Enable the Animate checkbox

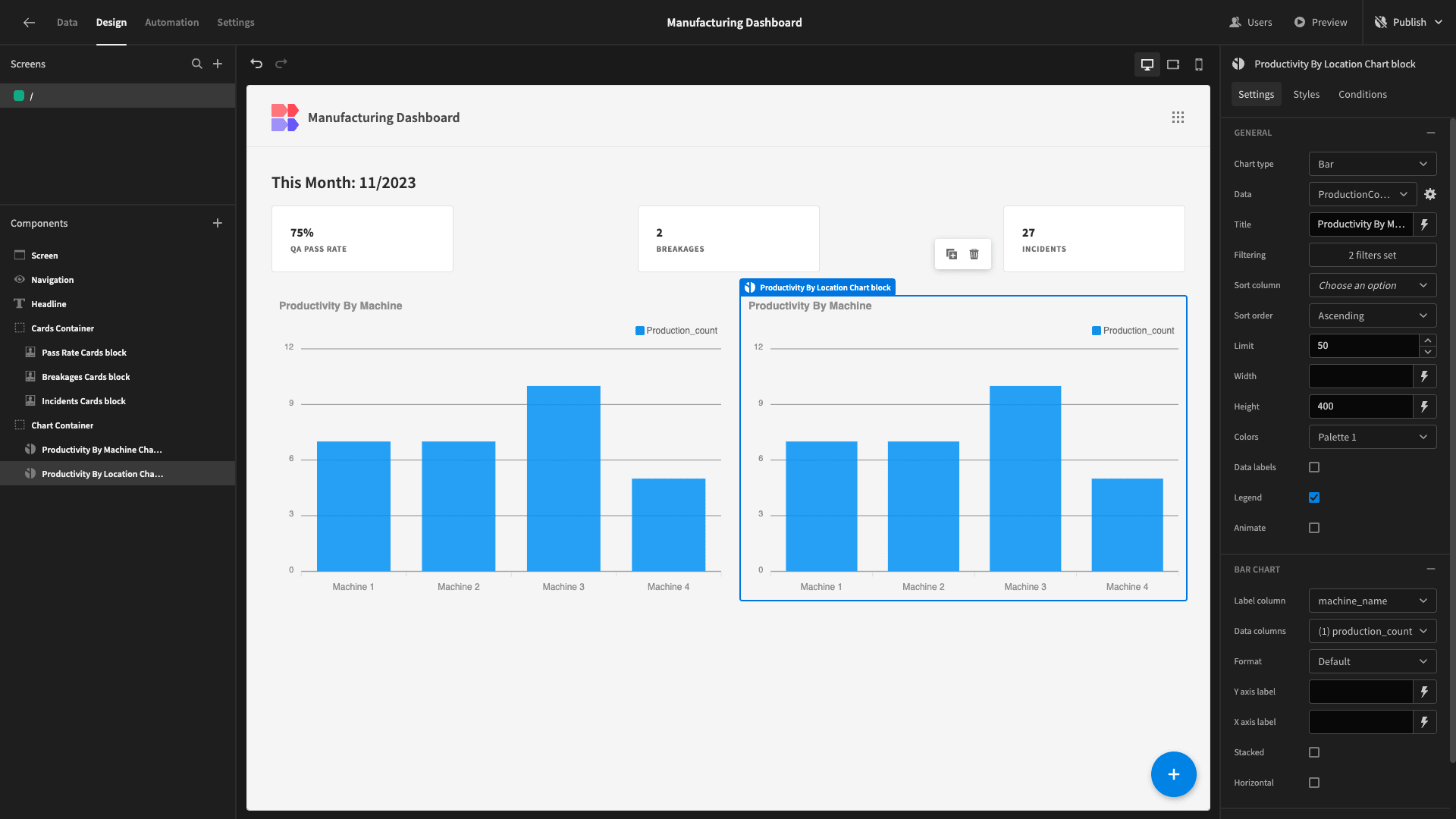(1313, 528)
